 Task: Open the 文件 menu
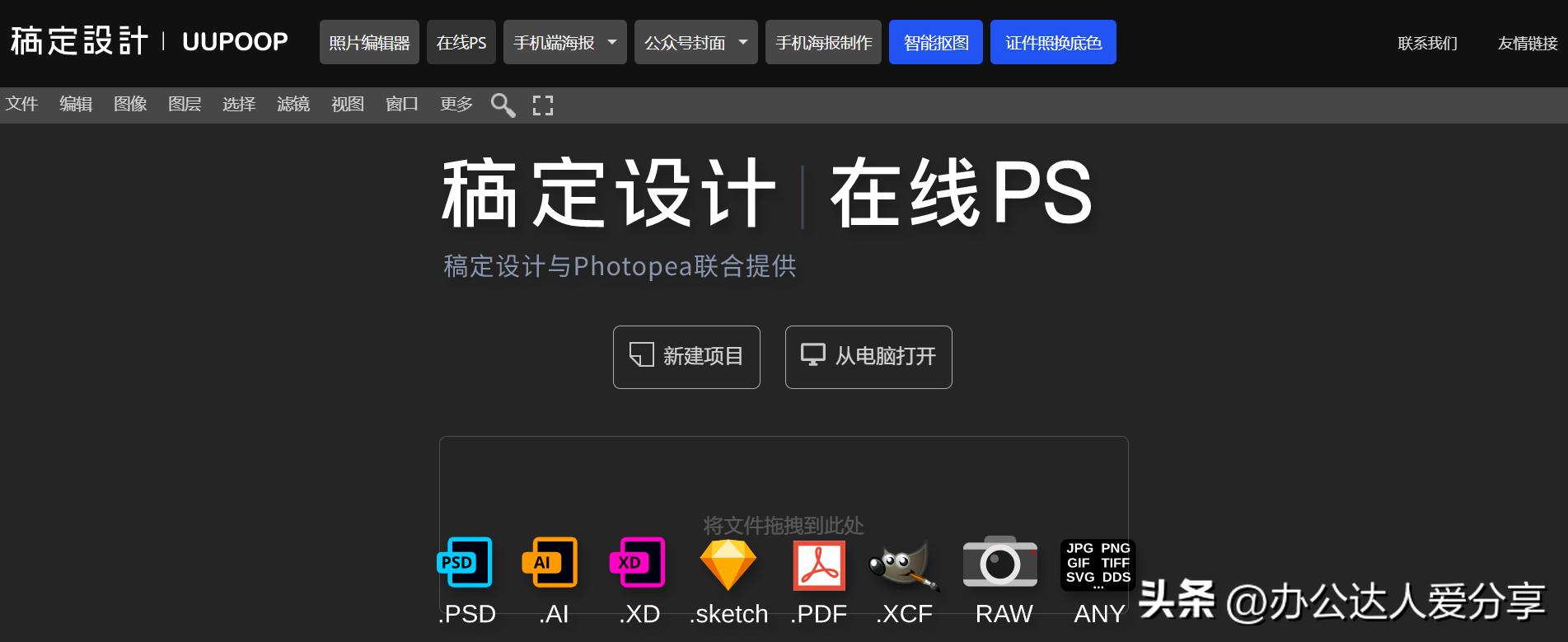tap(21, 104)
